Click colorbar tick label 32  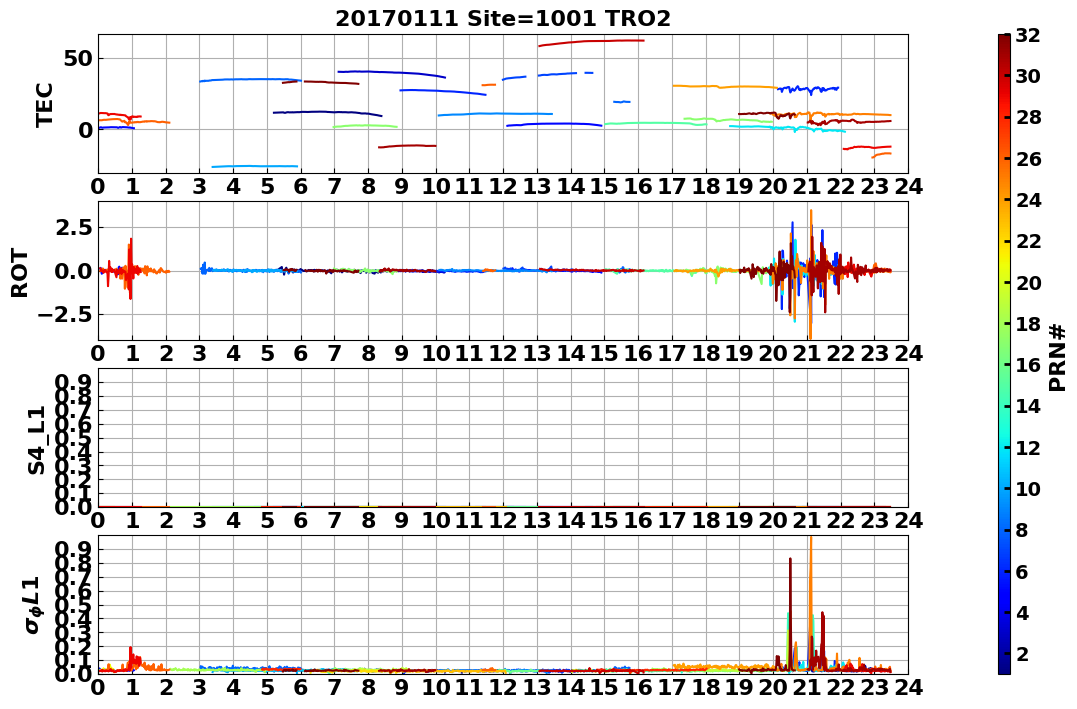pyautogui.click(x=1028, y=36)
